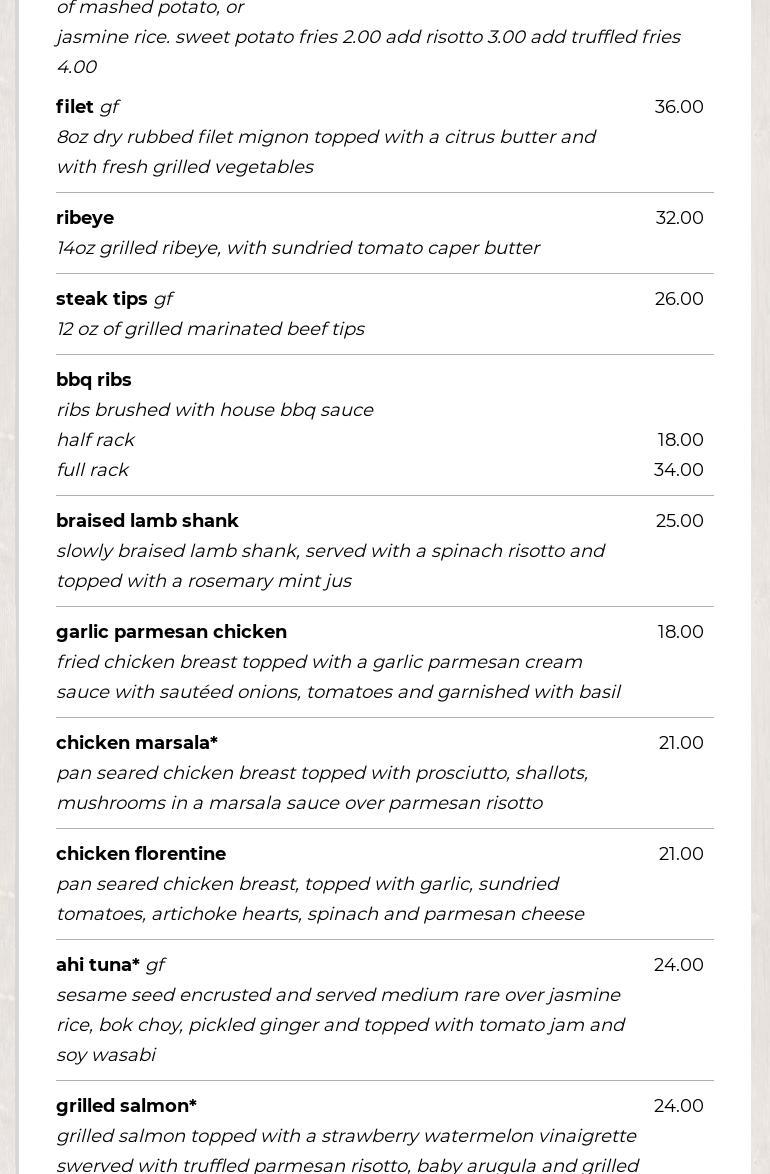Viewport: 770px width, 1174px height.
Task: Click the garlic parmesan chicken heading
Action: 171,632
